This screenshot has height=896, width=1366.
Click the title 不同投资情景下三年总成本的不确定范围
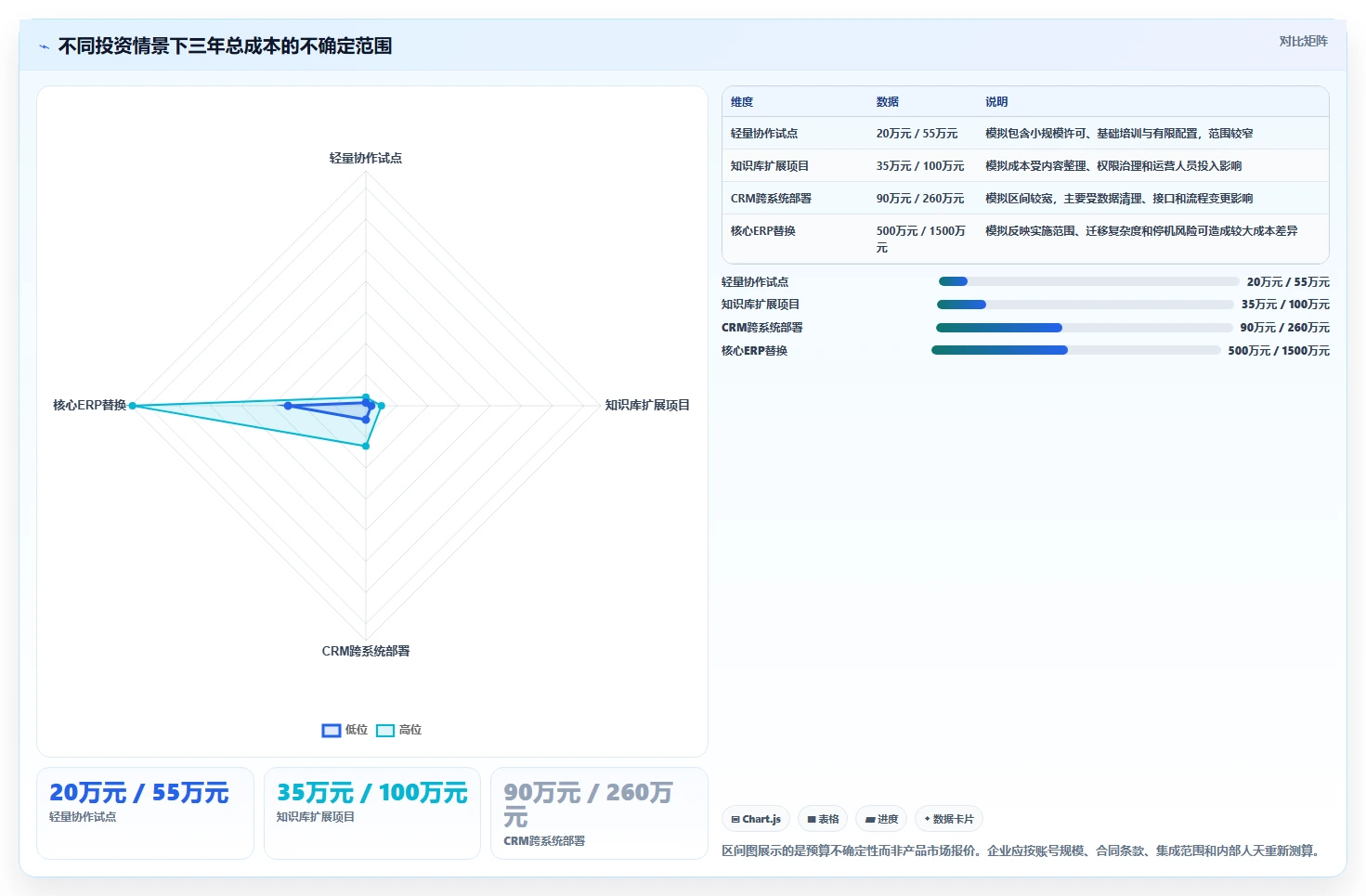pos(225,46)
